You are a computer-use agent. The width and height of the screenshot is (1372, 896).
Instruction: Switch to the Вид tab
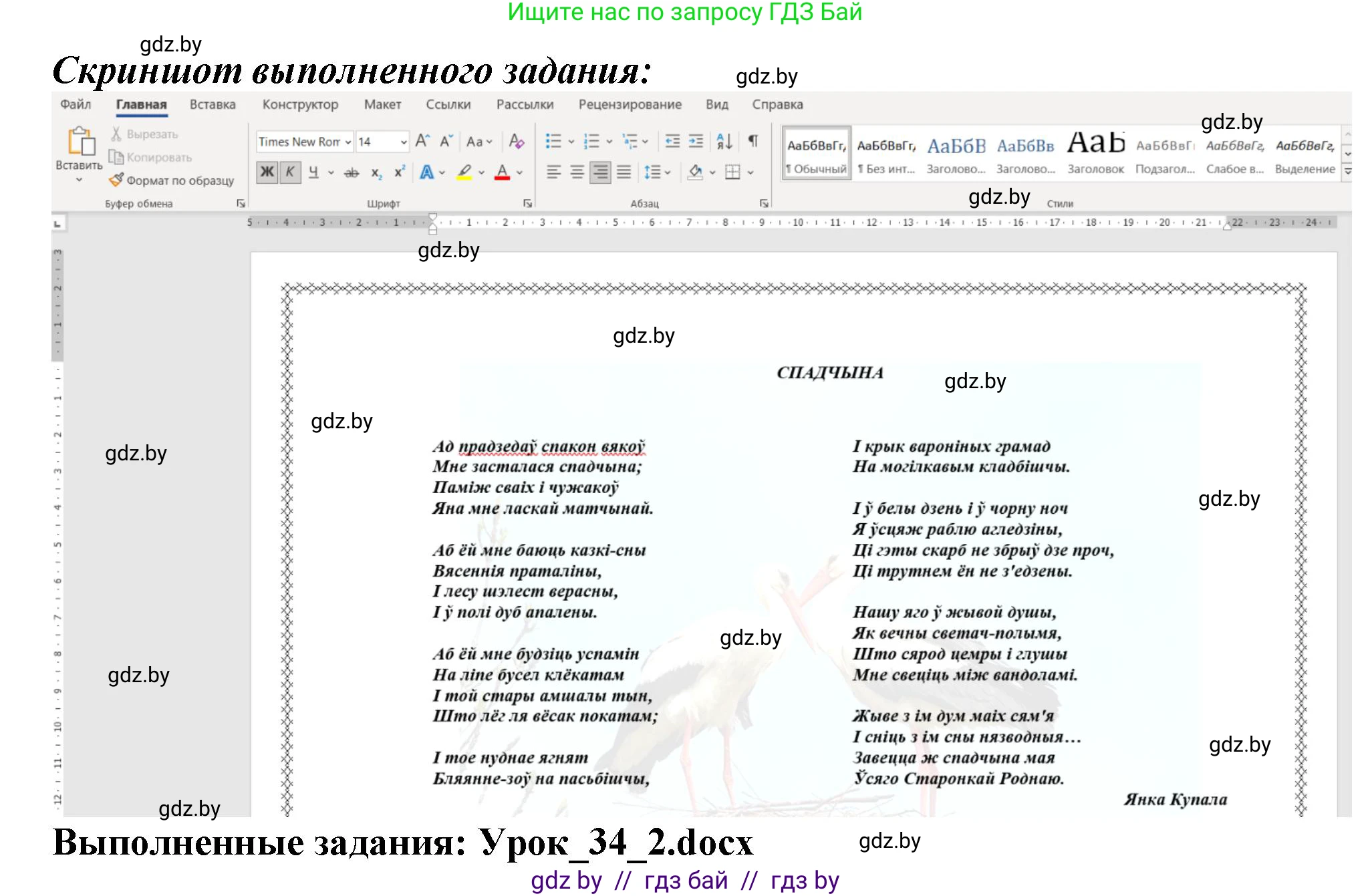717,104
